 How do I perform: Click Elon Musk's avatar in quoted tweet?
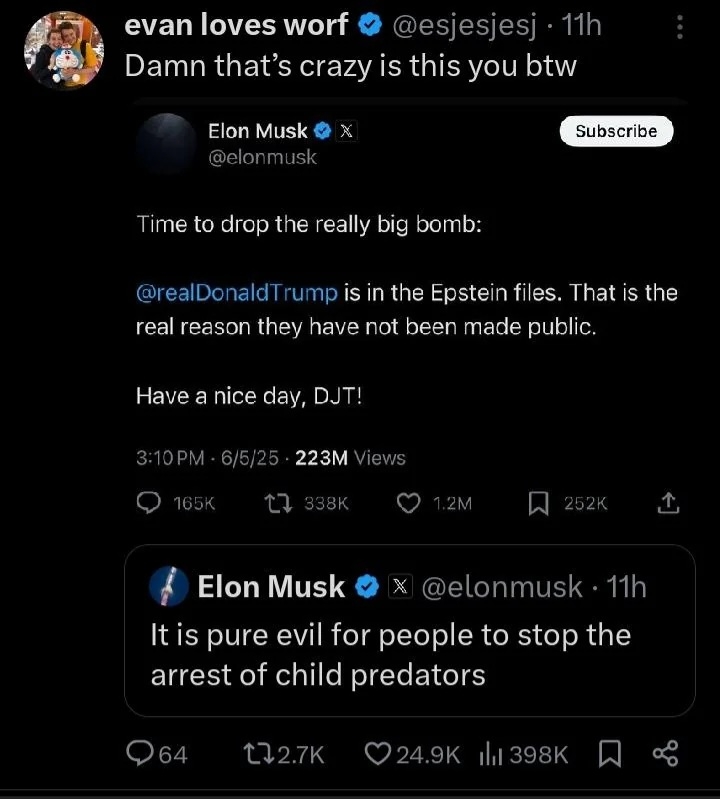[x=169, y=587]
